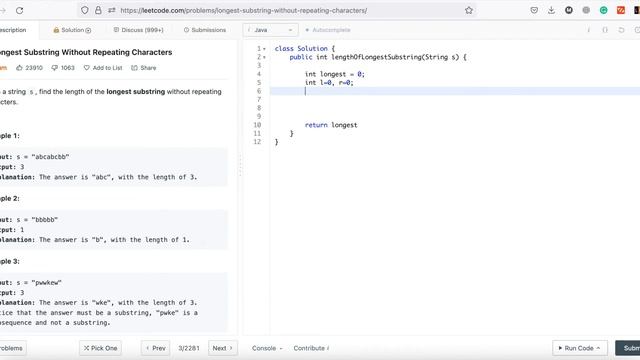Click the problem title Longest Substring Without Repeating Characters

coord(86,52)
